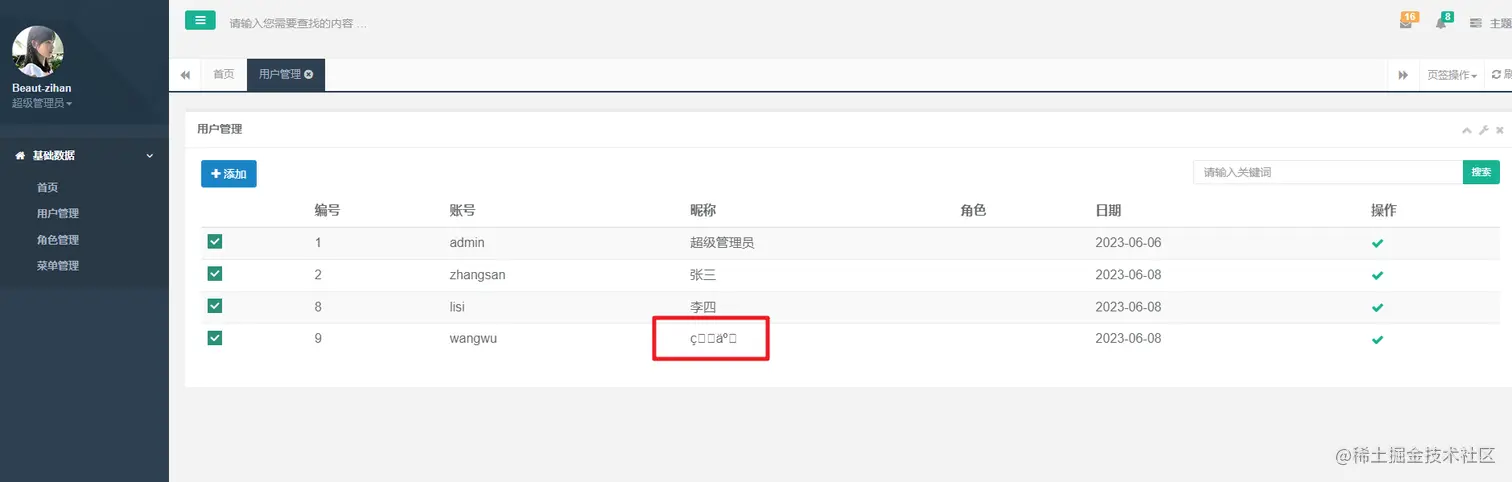Click the 超级管理员 nickname cell in table
Image resolution: width=1512 pixels, height=482 pixels.
click(722, 243)
